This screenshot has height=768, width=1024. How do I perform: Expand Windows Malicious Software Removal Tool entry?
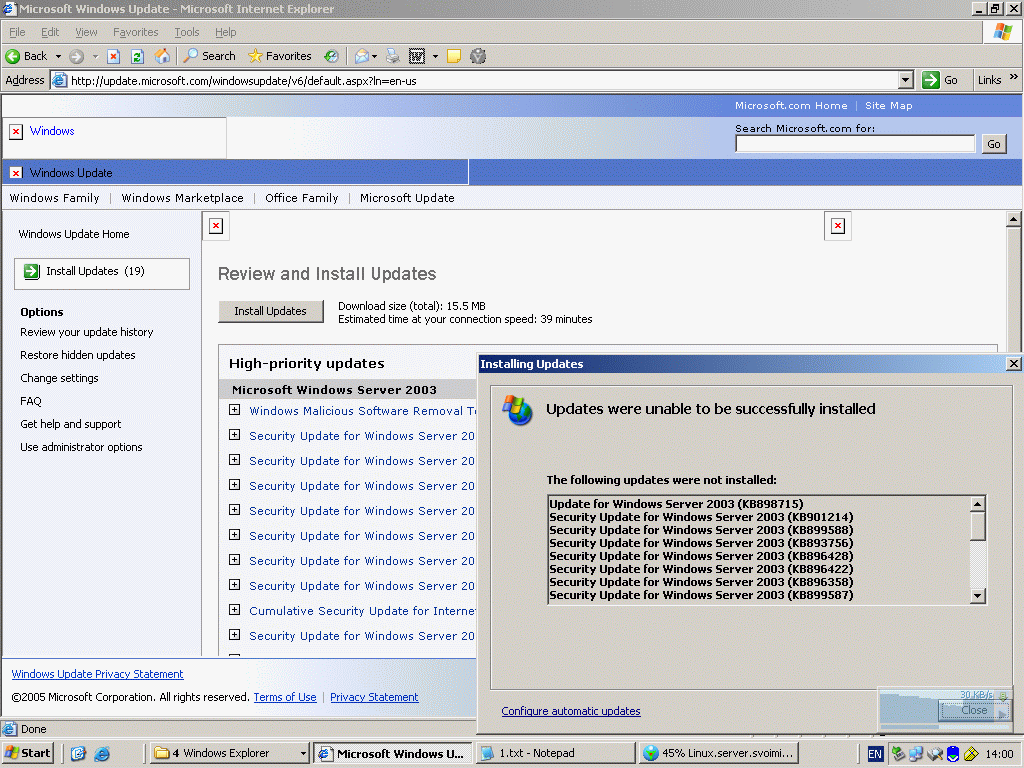point(235,410)
